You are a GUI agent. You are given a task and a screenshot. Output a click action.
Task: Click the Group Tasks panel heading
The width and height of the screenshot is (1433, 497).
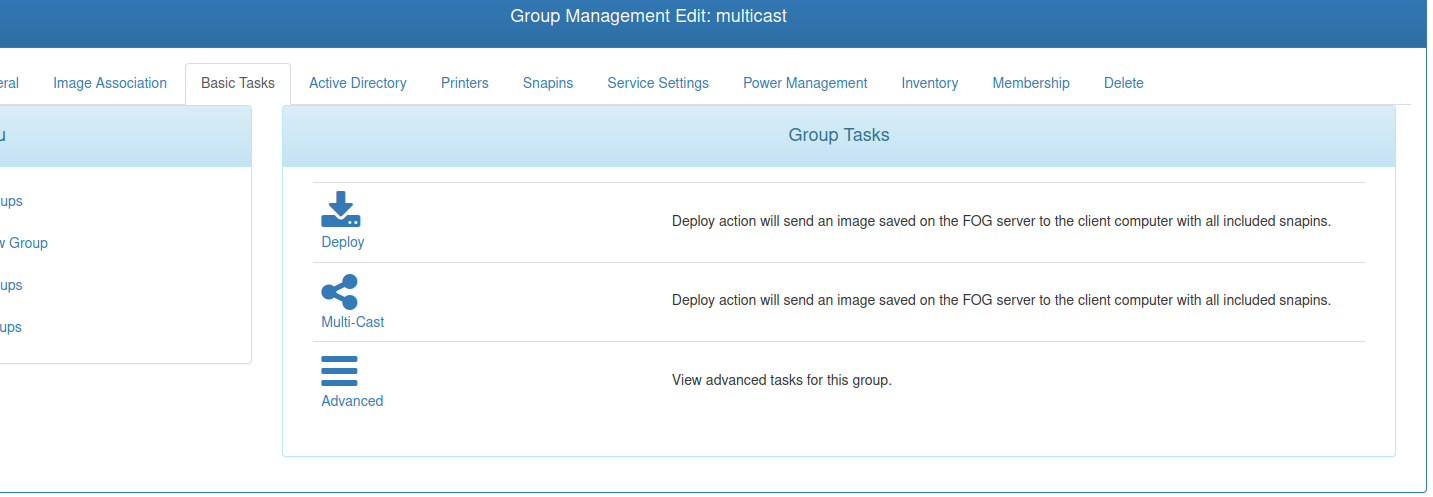click(839, 135)
